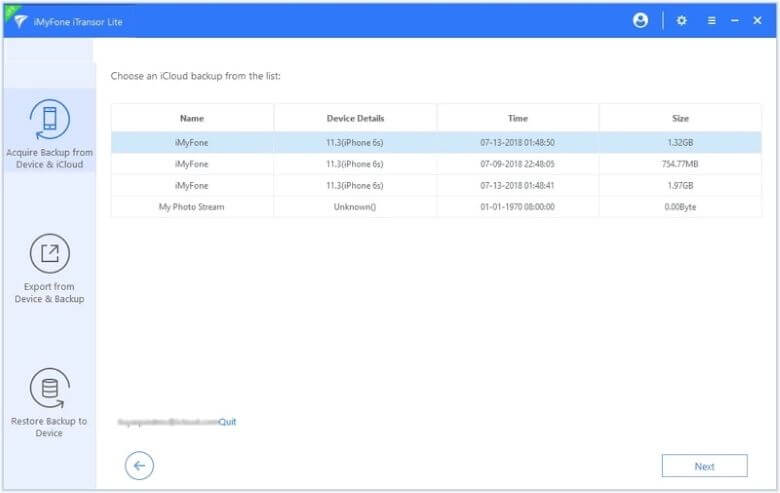Screen dimensions: 780x493
Task: Select backup dated 07-13-2018 01:48:50
Action: click(436, 143)
